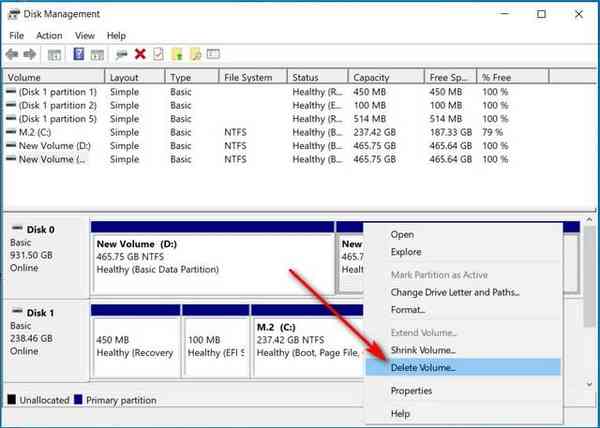Select Shrink Volume in context menu
600x428 pixels.
point(424,350)
